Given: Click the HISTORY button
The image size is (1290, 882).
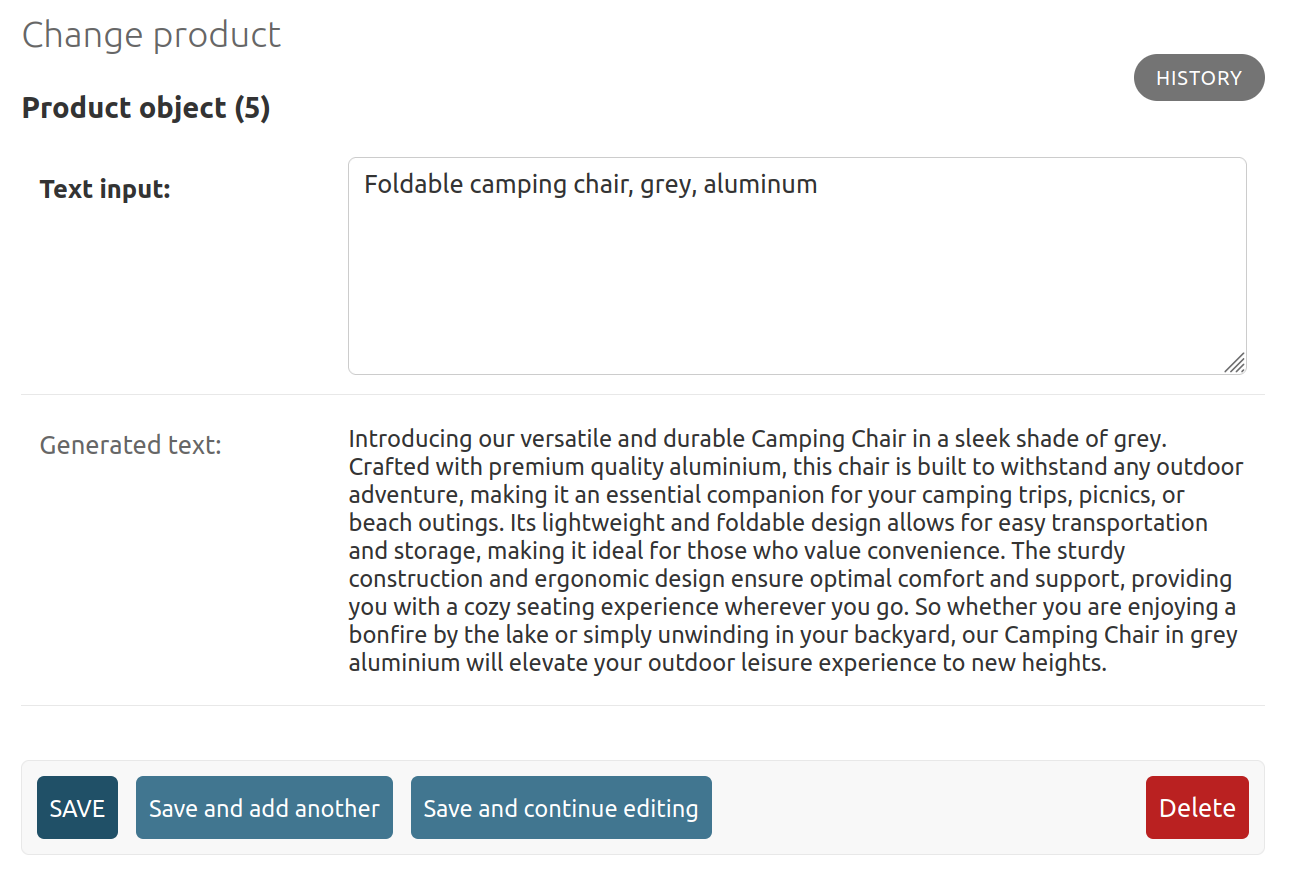Looking at the screenshot, I should coord(1198,78).
